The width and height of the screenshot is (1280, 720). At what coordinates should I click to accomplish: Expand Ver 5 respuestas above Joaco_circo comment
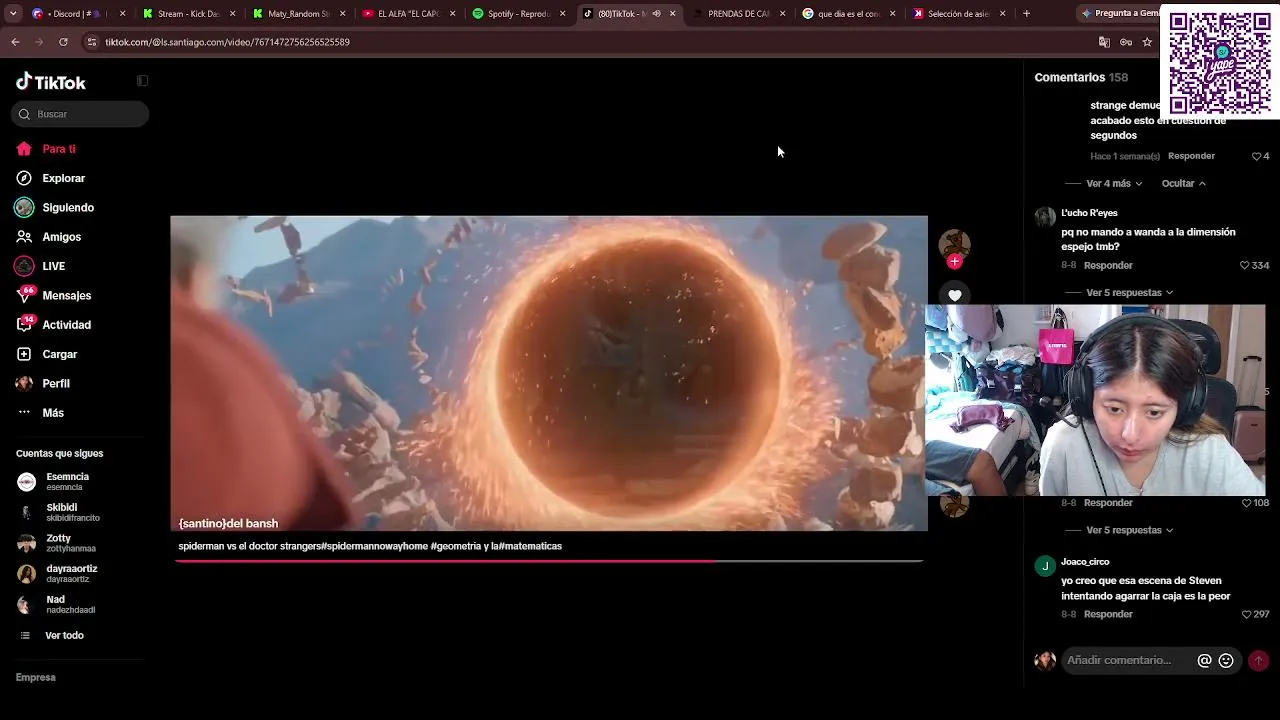pyautogui.click(x=1129, y=530)
